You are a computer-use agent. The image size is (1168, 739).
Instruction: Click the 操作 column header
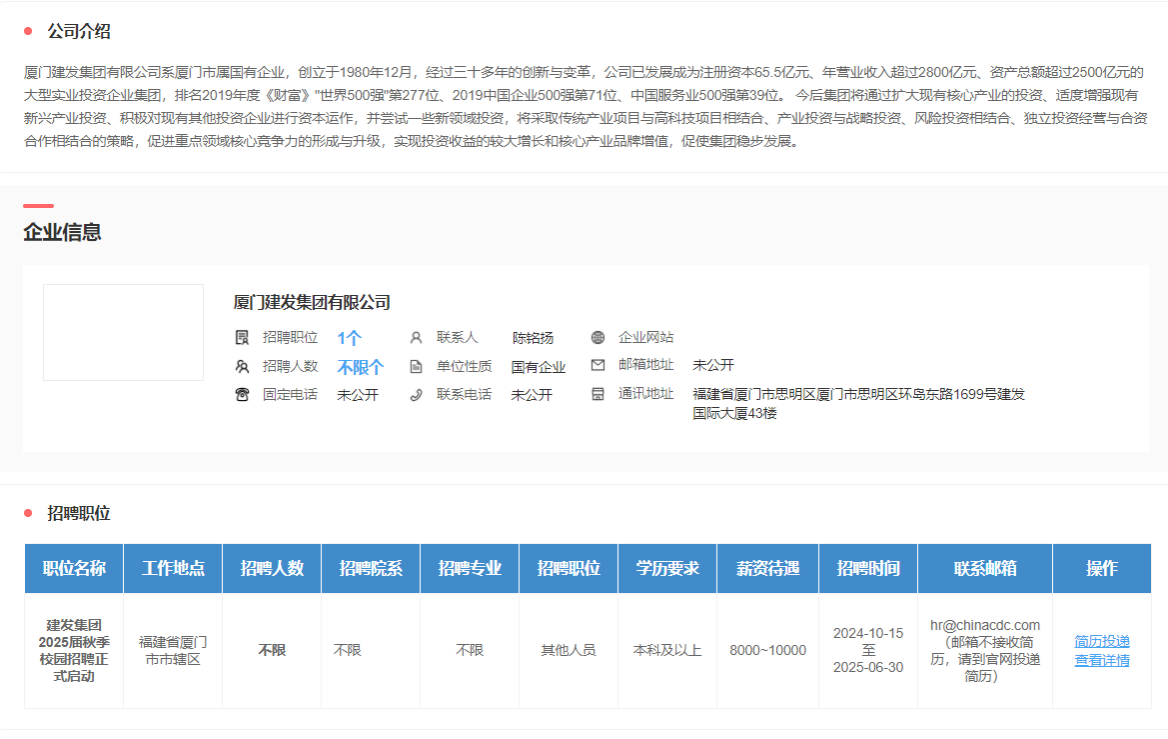(x=1102, y=568)
